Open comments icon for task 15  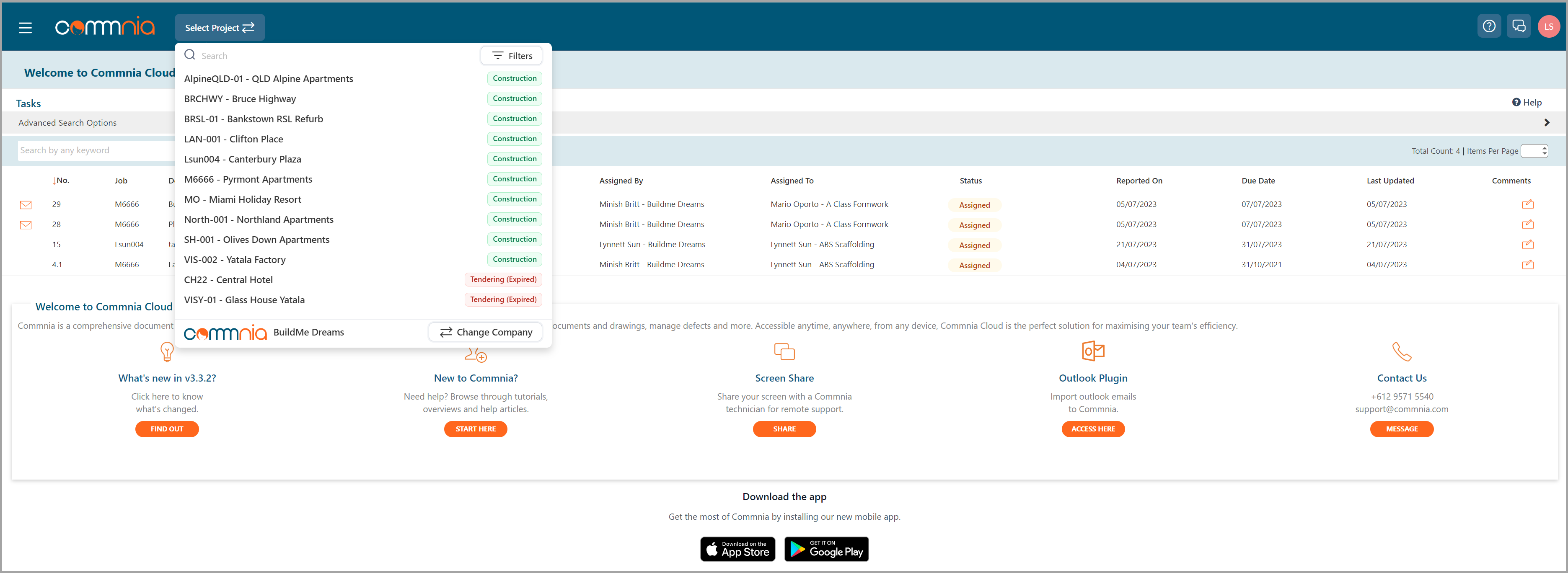pyautogui.click(x=1528, y=245)
